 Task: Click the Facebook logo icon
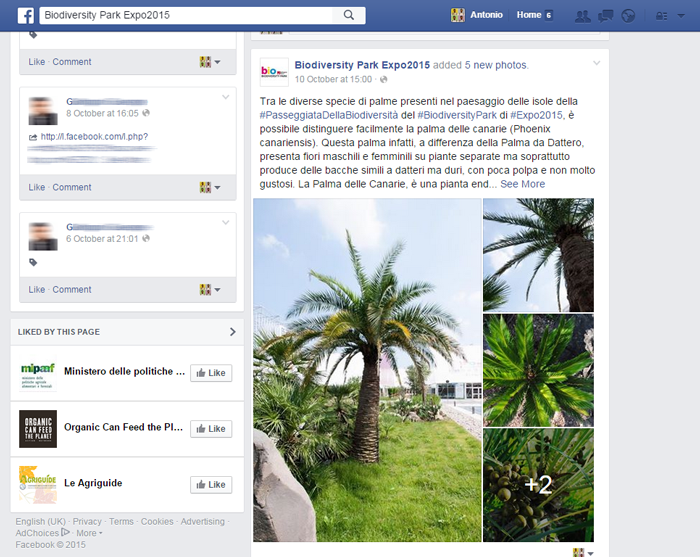coord(26,15)
